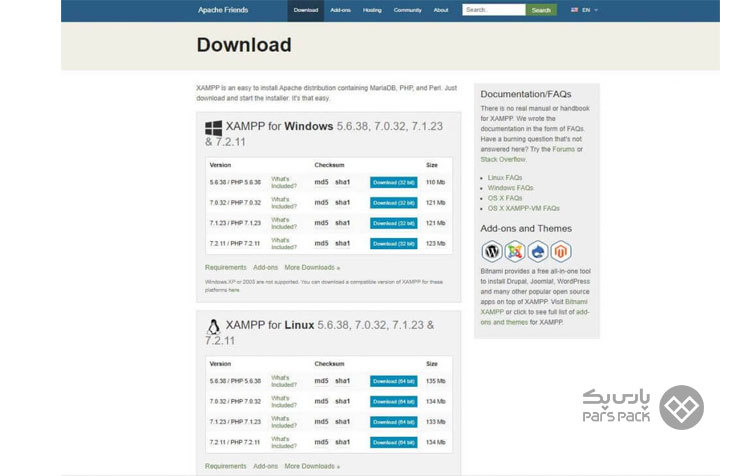Open sha1 checksum for Windows 5.6.38
Viewport: 750px width, 476px height.
[342, 182]
